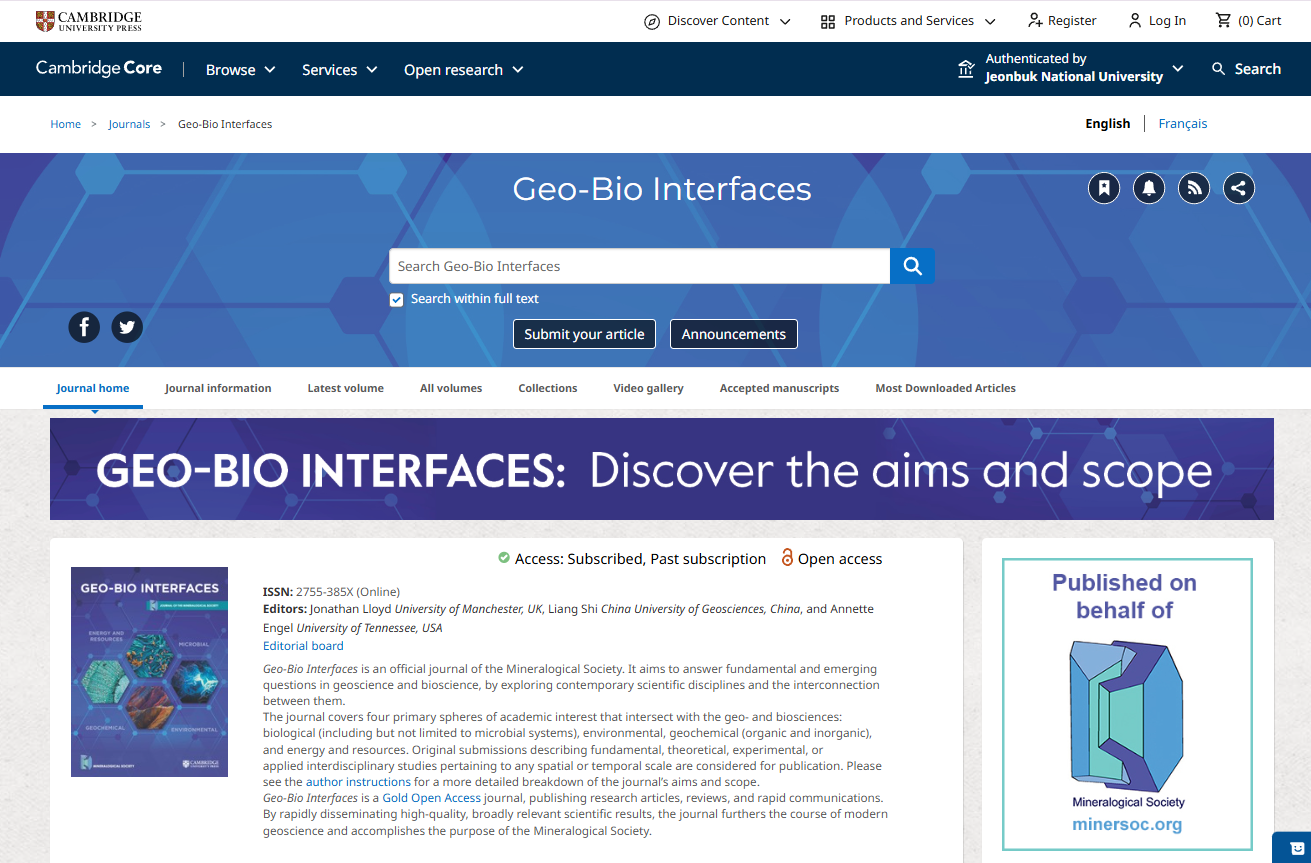Follow the author instructions link
Screen dimensions: 1311x863
coord(358,782)
